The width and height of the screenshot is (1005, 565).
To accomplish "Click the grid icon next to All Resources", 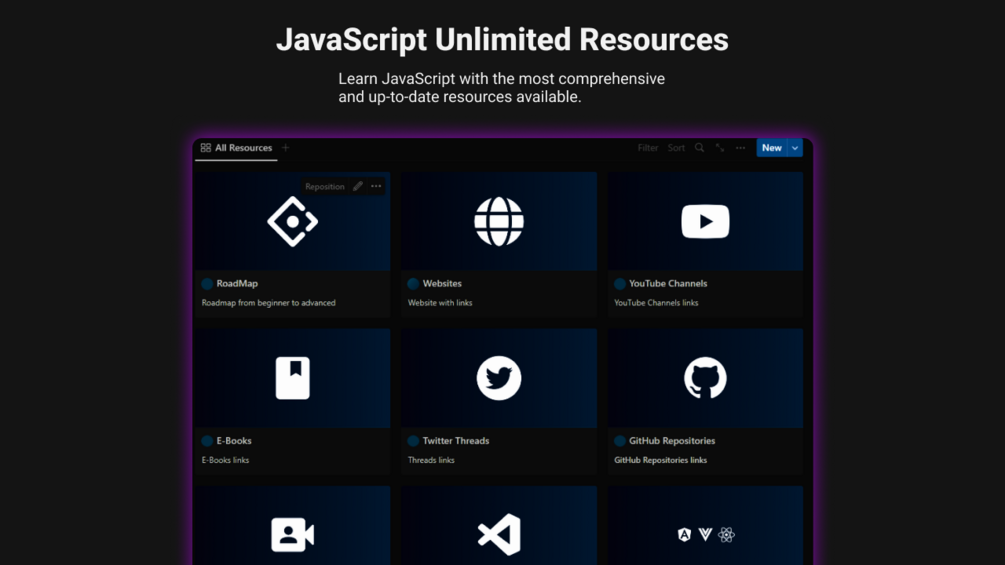I will click(x=206, y=148).
